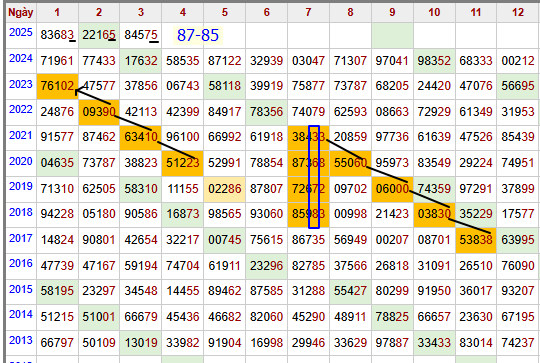Image resolution: width=540 pixels, height=363 pixels.
Task: Click the green cell 74359
Action: [x=434, y=189]
